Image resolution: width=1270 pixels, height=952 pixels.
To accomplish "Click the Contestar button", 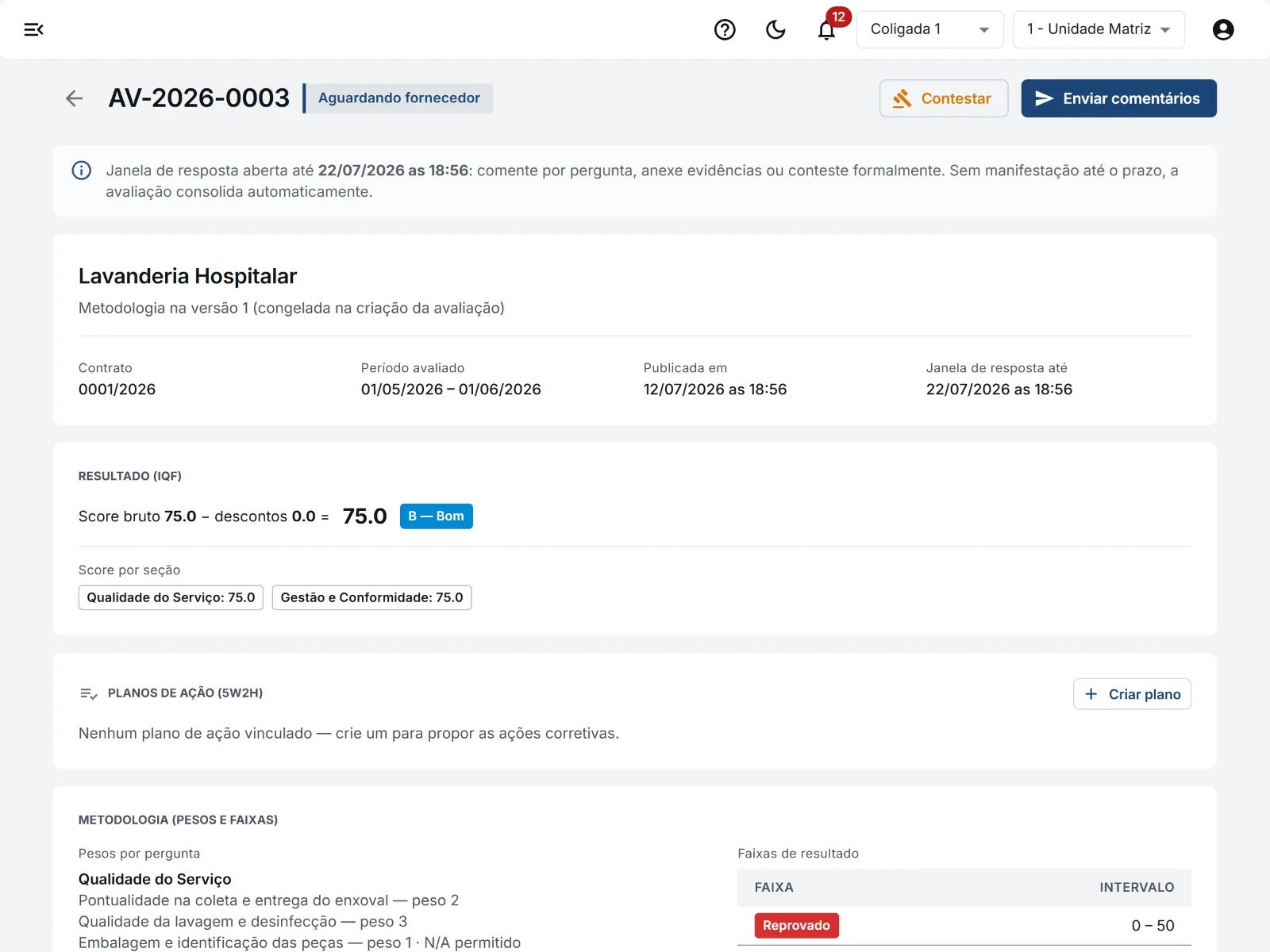I will (x=944, y=98).
